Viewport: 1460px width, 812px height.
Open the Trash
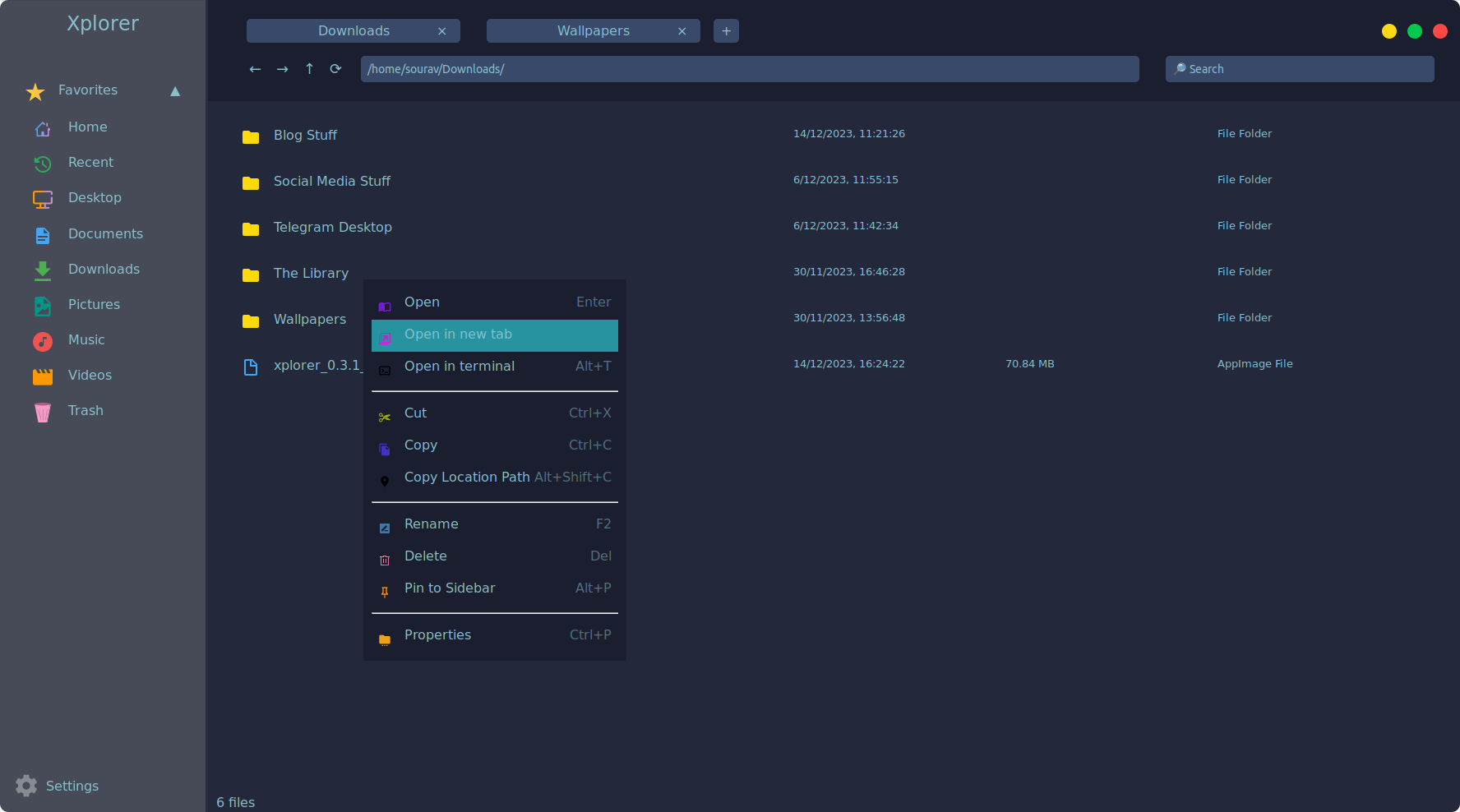[x=85, y=410]
